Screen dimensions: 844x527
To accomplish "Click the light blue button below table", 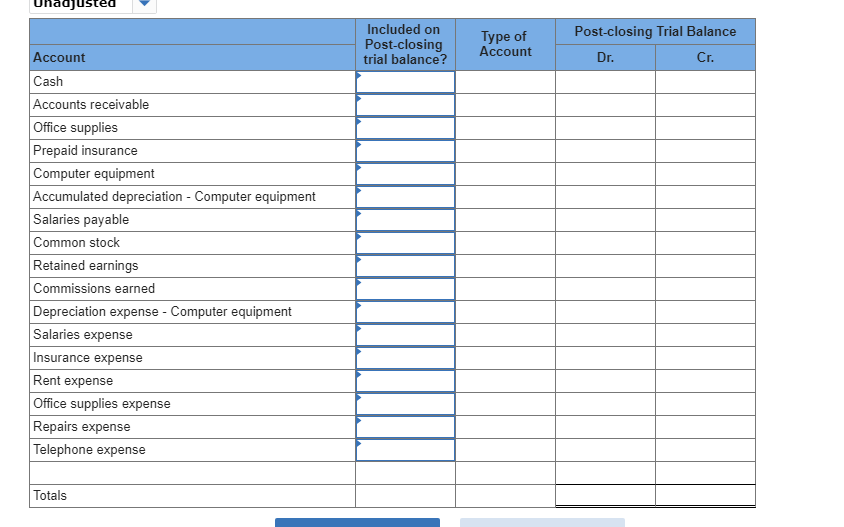I will [x=543, y=523].
